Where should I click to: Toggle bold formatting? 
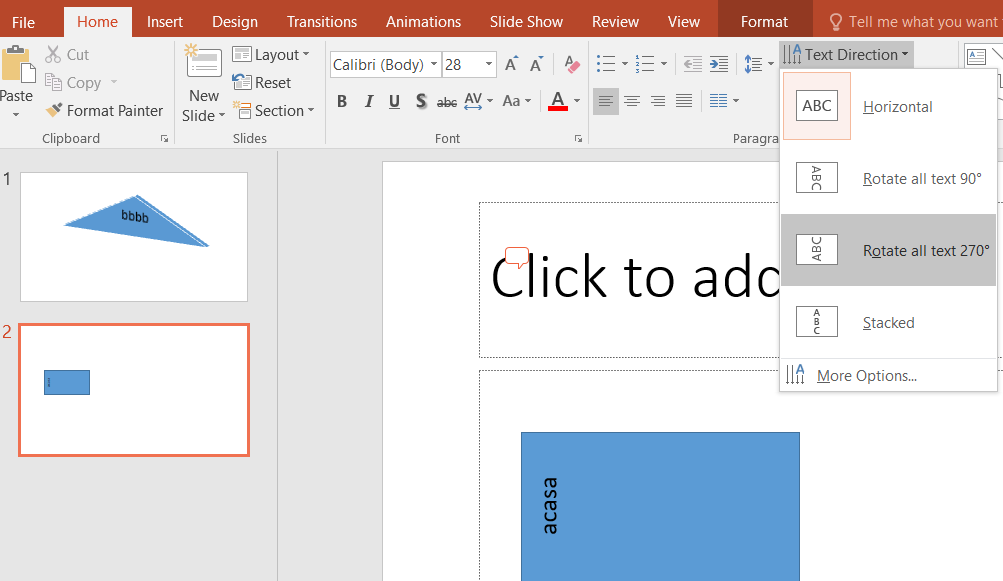tap(342, 101)
